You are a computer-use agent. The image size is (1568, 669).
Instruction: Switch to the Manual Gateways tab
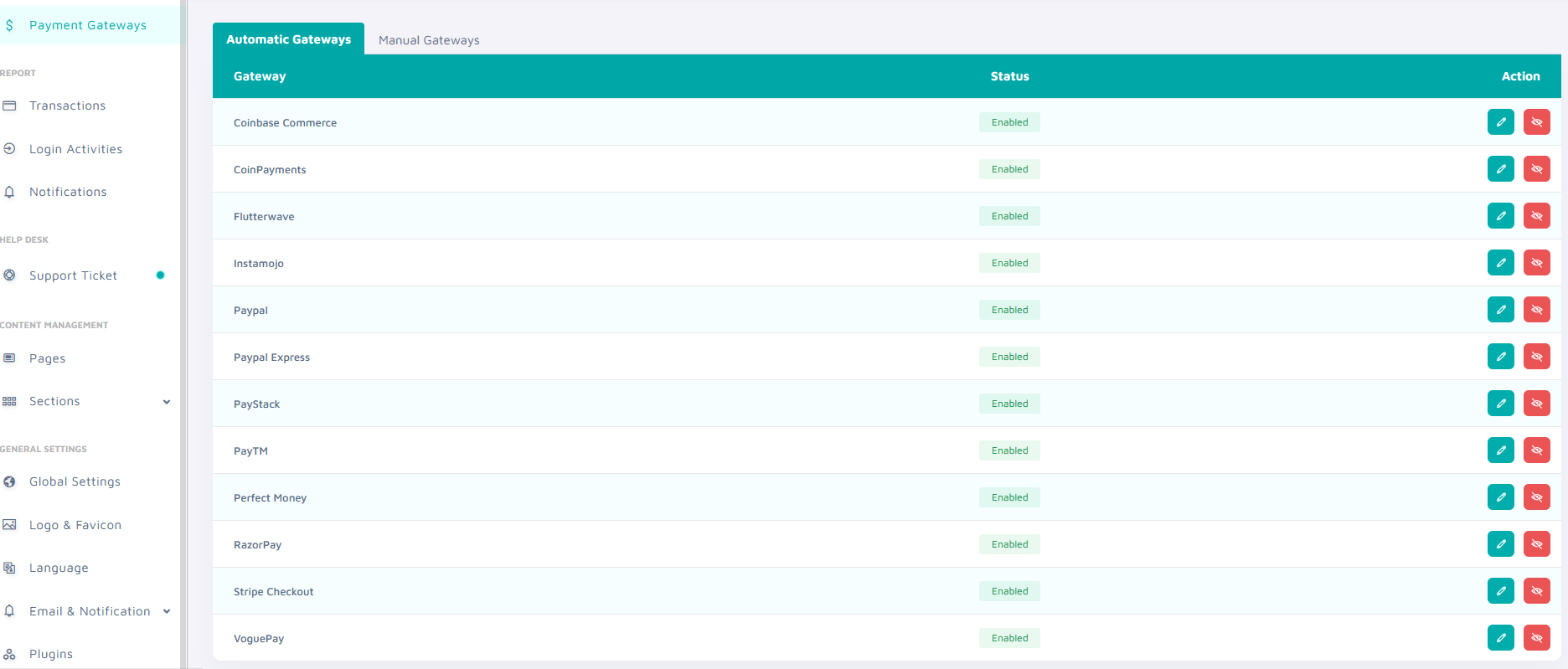[429, 40]
